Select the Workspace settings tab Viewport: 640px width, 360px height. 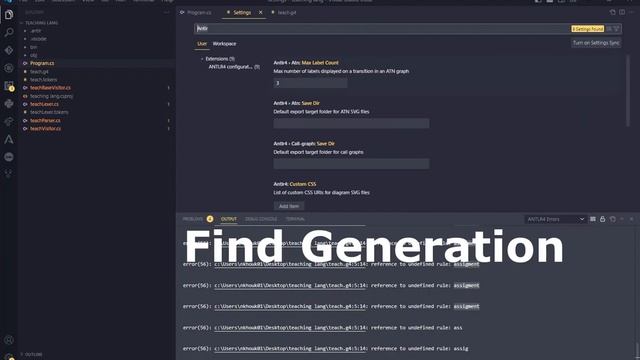pyautogui.click(x=224, y=44)
